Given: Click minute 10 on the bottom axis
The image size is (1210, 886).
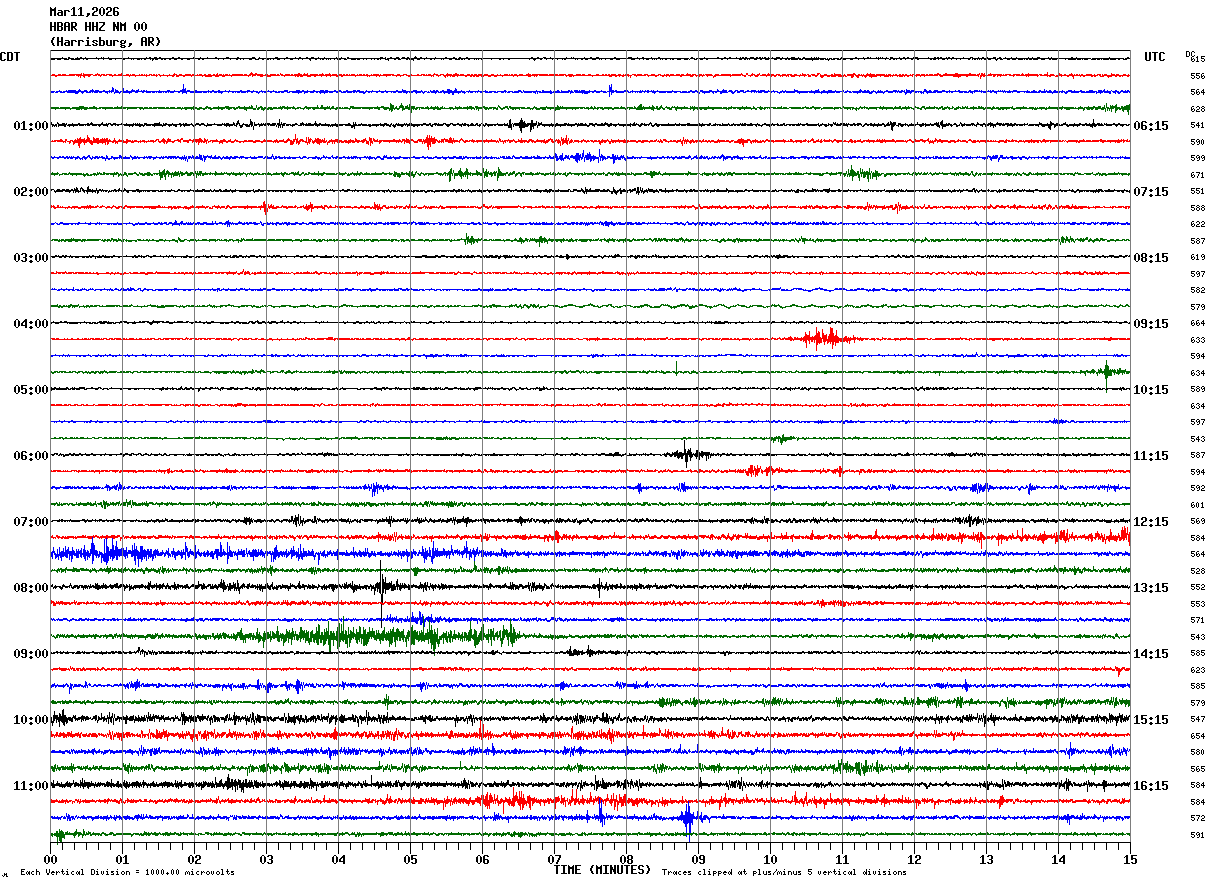Looking at the screenshot, I should pyautogui.click(x=770, y=859).
